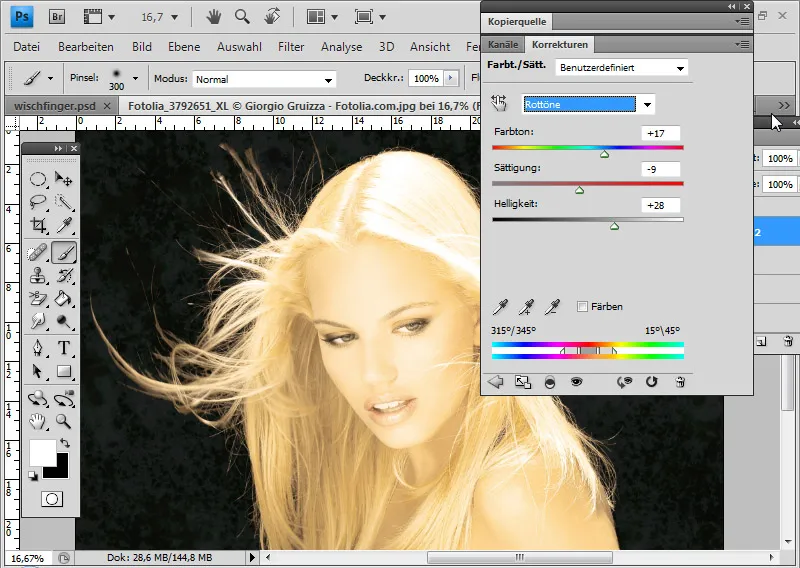Open the brush preset picker arrow
800x568 pixels.
tap(135, 79)
